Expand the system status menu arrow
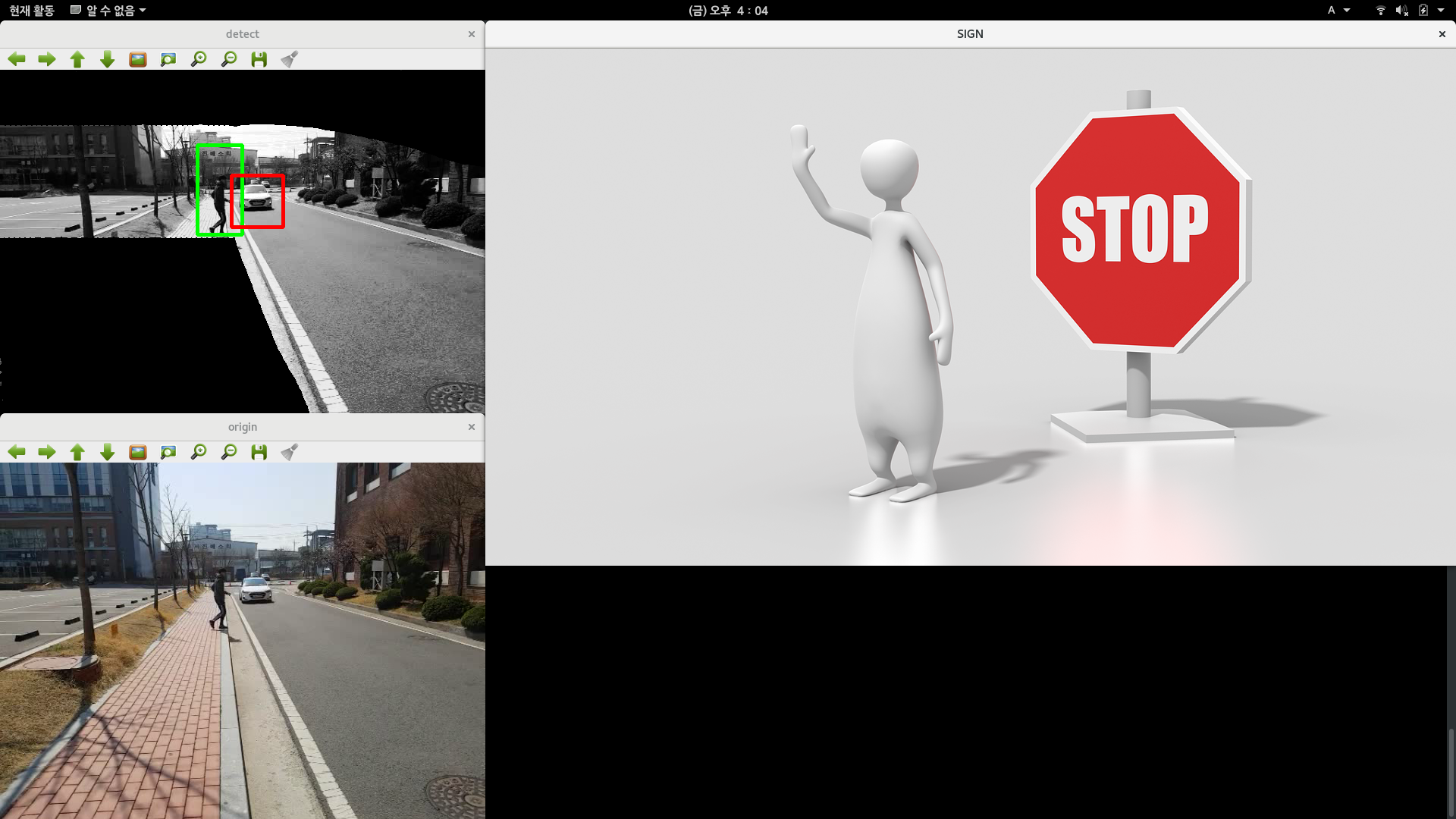The width and height of the screenshot is (1456, 819). point(1441,11)
